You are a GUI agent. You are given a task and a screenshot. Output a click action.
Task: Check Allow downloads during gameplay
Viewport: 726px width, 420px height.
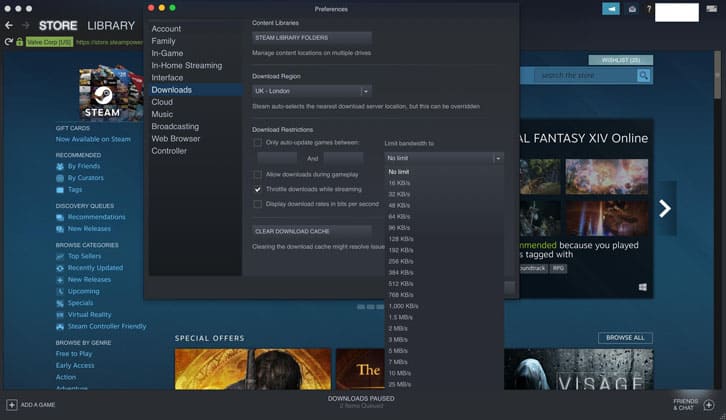tap(257, 175)
